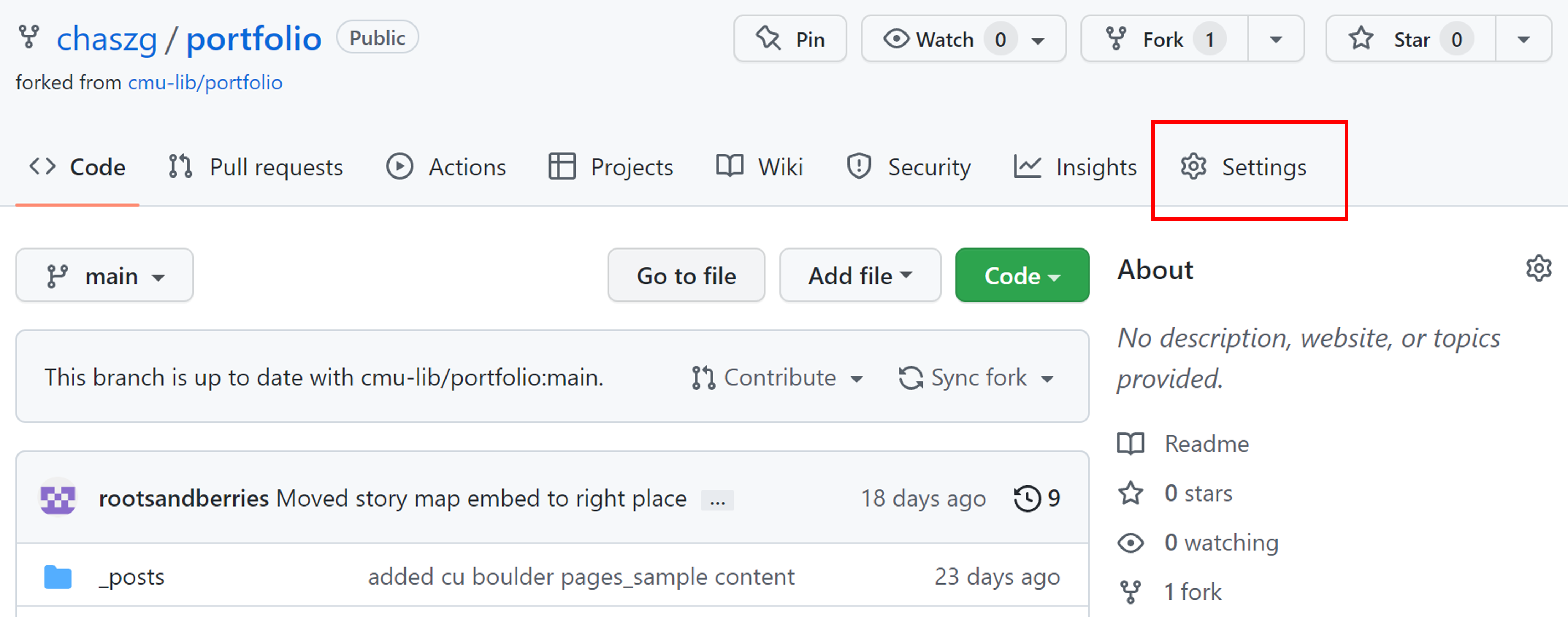The height and width of the screenshot is (617, 1568).
Task: Click the branch up to date message text
Action: tap(324, 377)
